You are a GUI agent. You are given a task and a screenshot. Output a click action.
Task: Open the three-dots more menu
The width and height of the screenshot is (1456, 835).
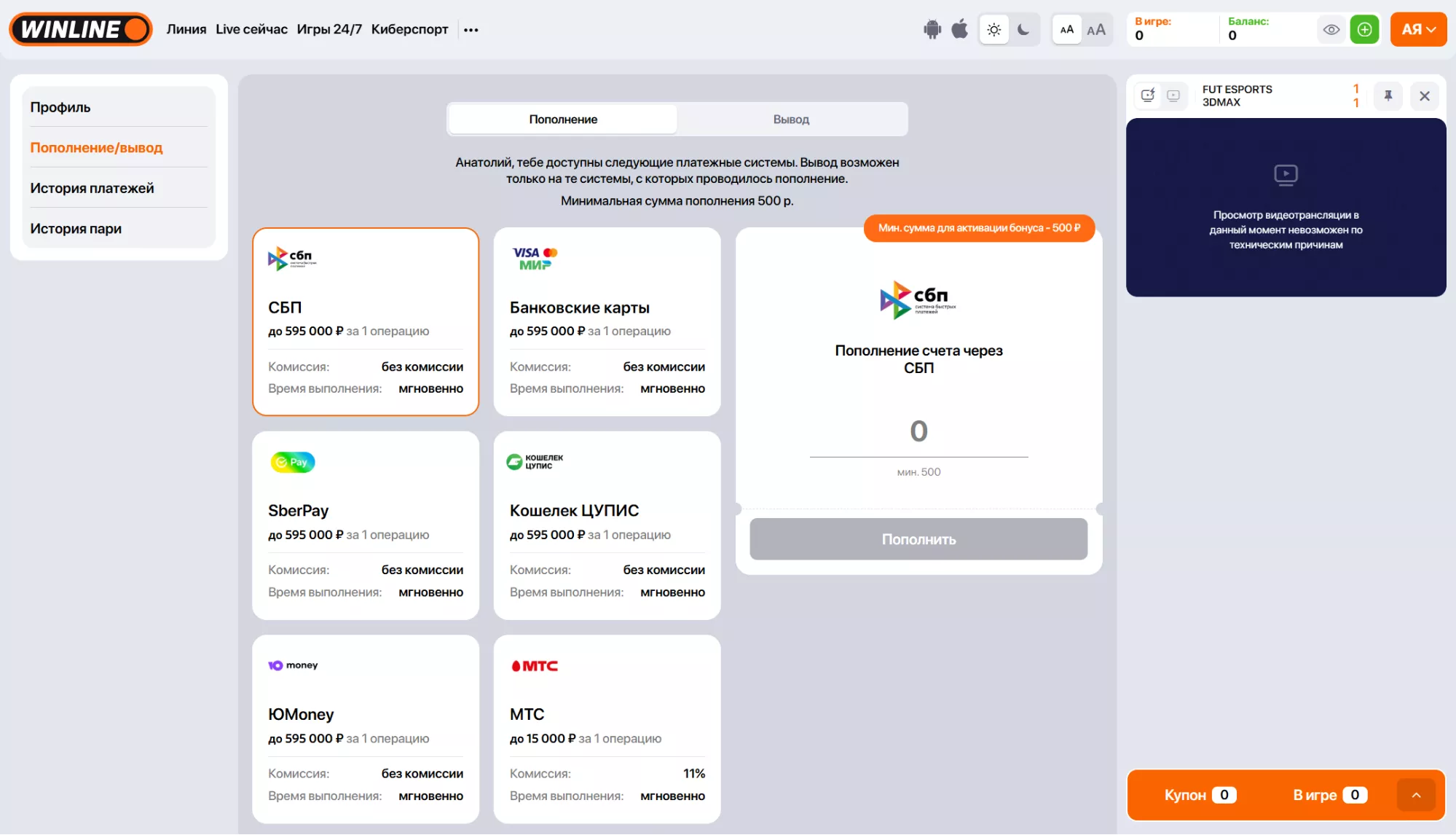click(x=471, y=30)
